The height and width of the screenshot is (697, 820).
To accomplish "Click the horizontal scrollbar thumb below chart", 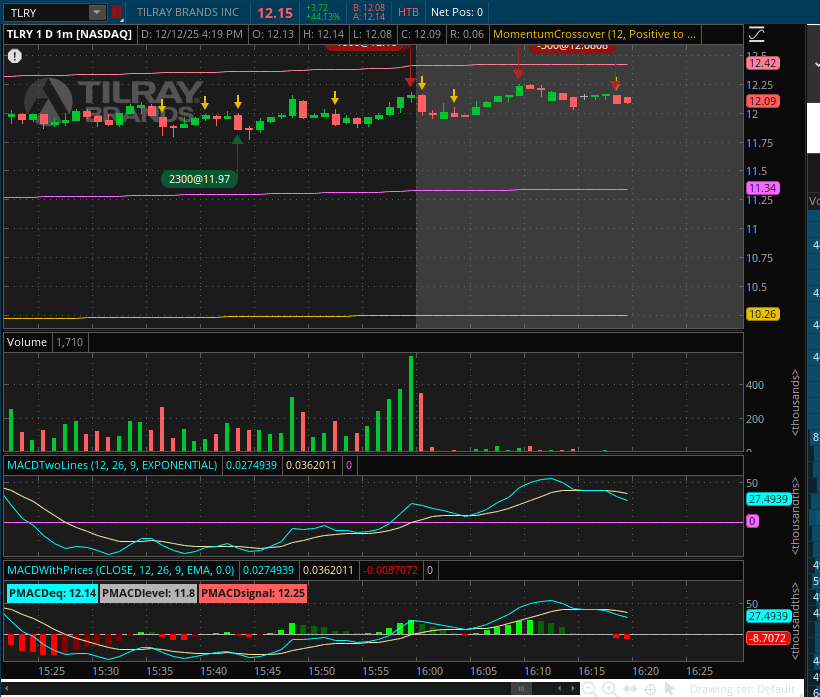I will point(523,689).
